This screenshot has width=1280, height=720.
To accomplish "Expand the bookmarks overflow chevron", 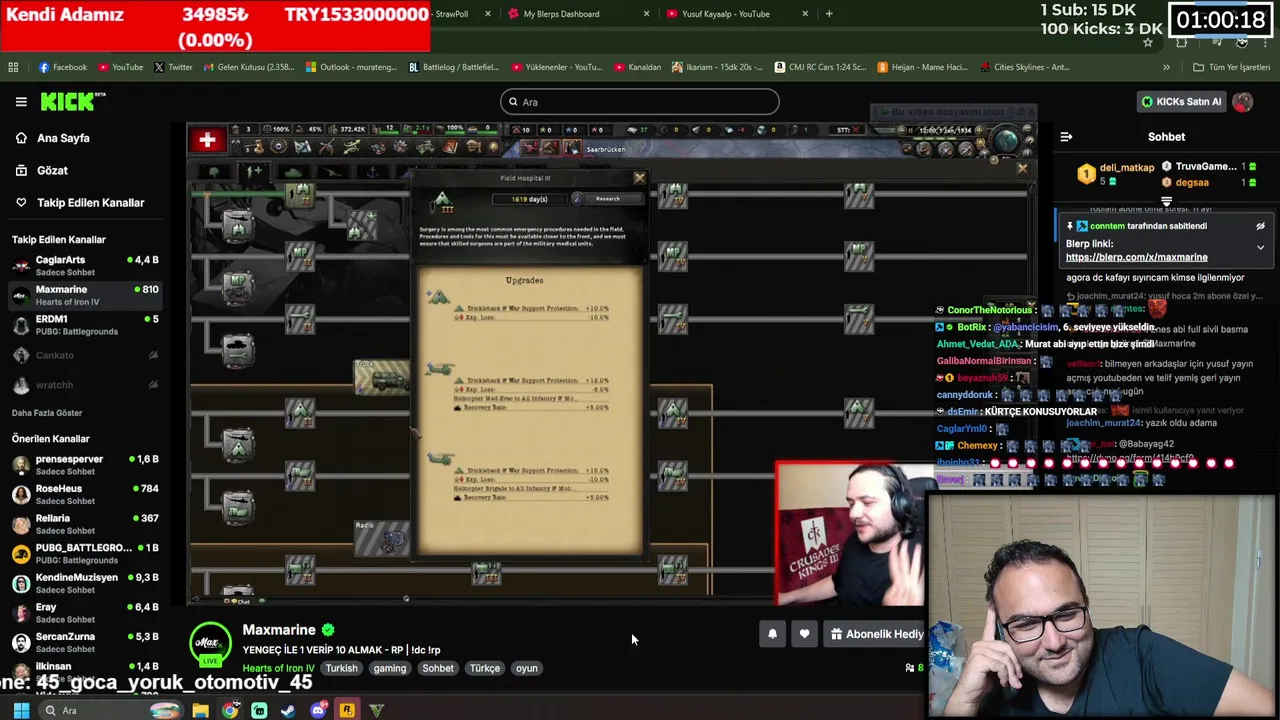I will 1166,67.
